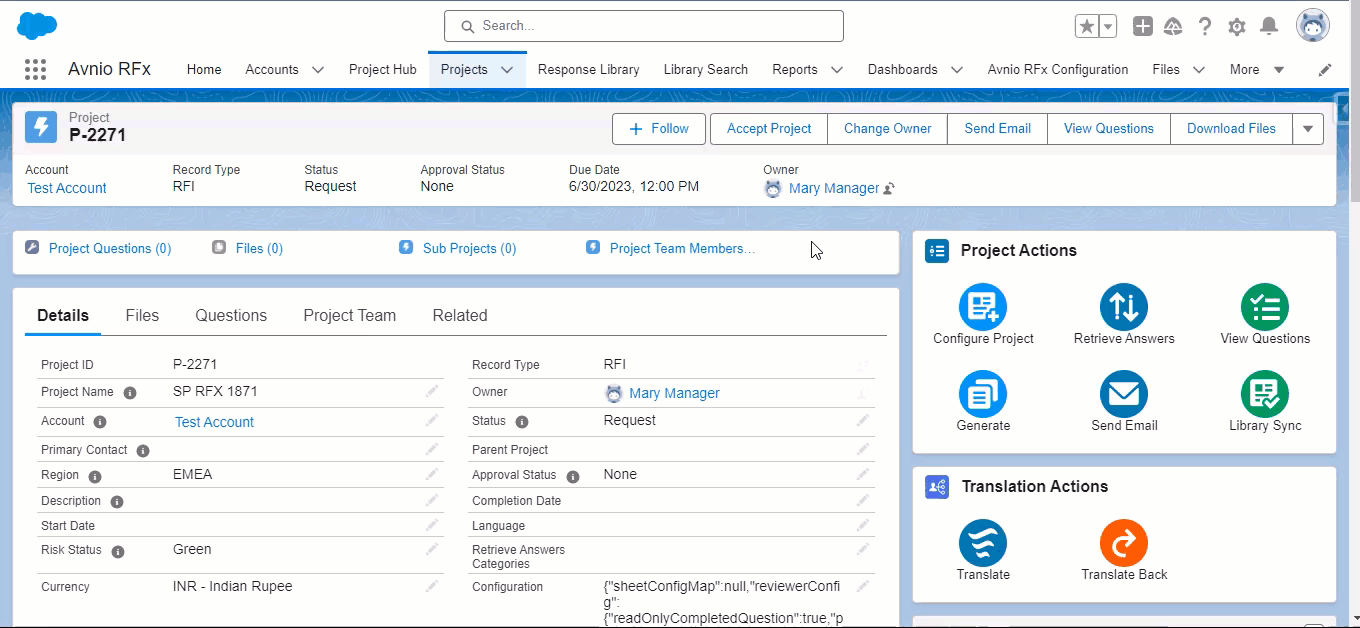This screenshot has width=1360, height=628.
Task: Open the Help question mark icon
Action: [x=1206, y=26]
